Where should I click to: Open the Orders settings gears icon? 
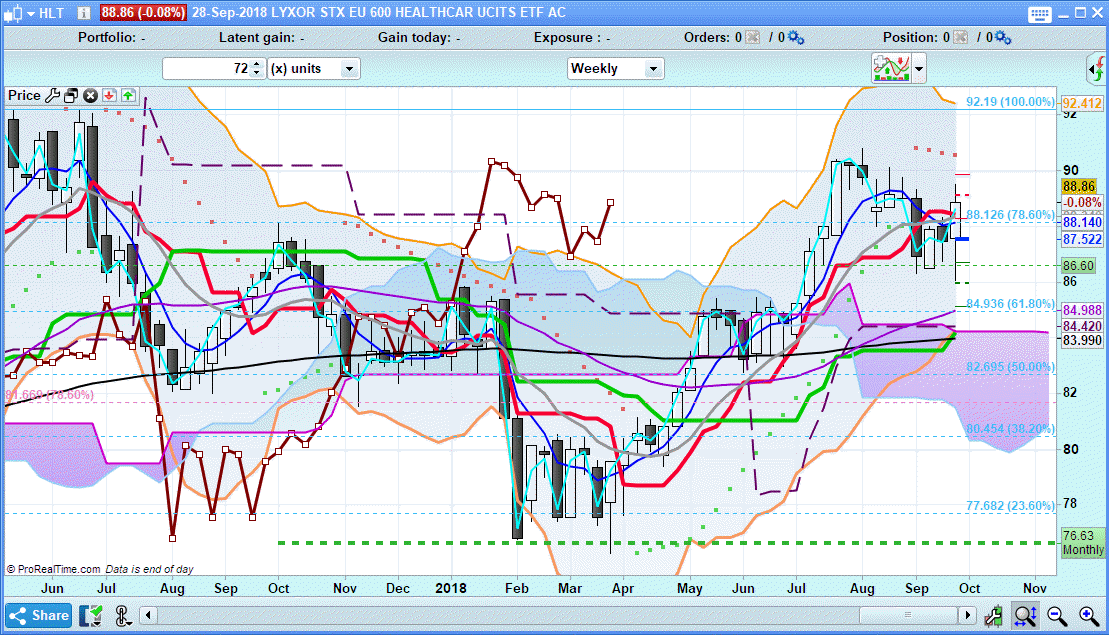(796, 37)
